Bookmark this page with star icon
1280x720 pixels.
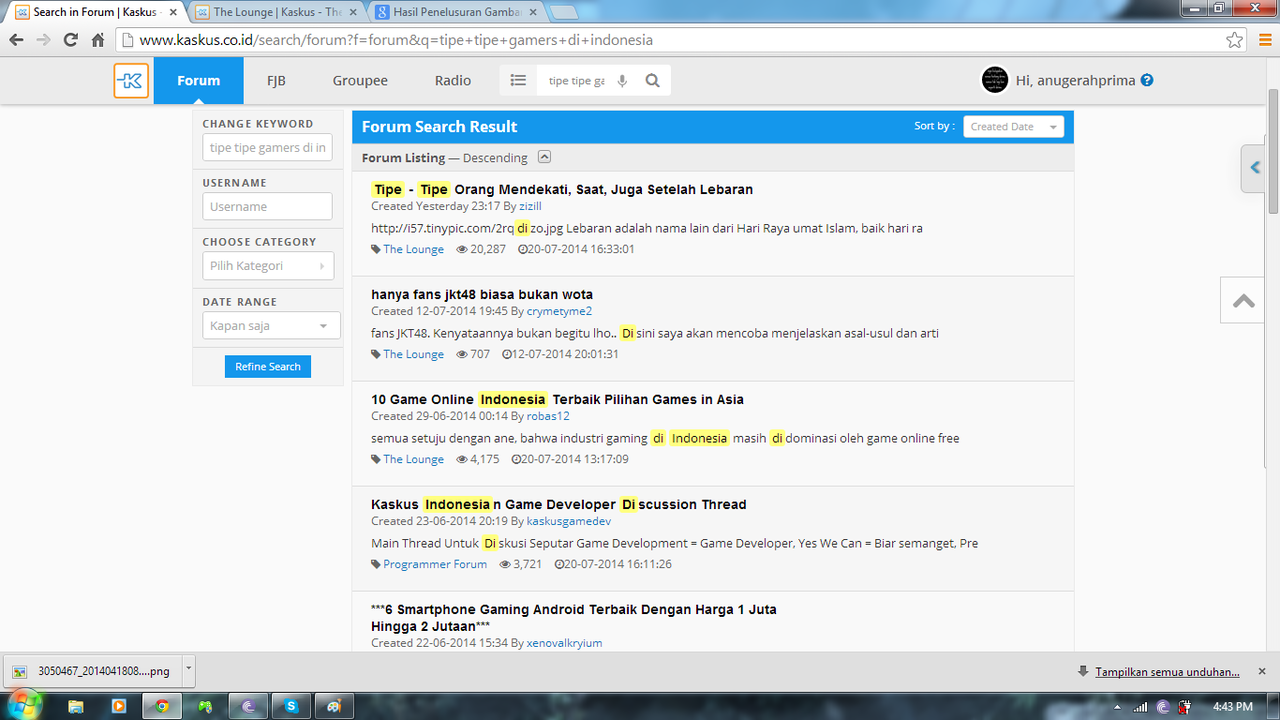pyautogui.click(x=1235, y=40)
